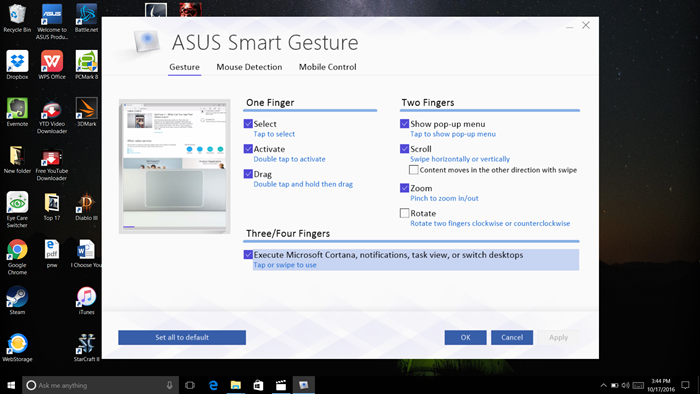Toggle the two-finger Scroll checkbox
Screen dimensions: 700x394
pos(404,149)
